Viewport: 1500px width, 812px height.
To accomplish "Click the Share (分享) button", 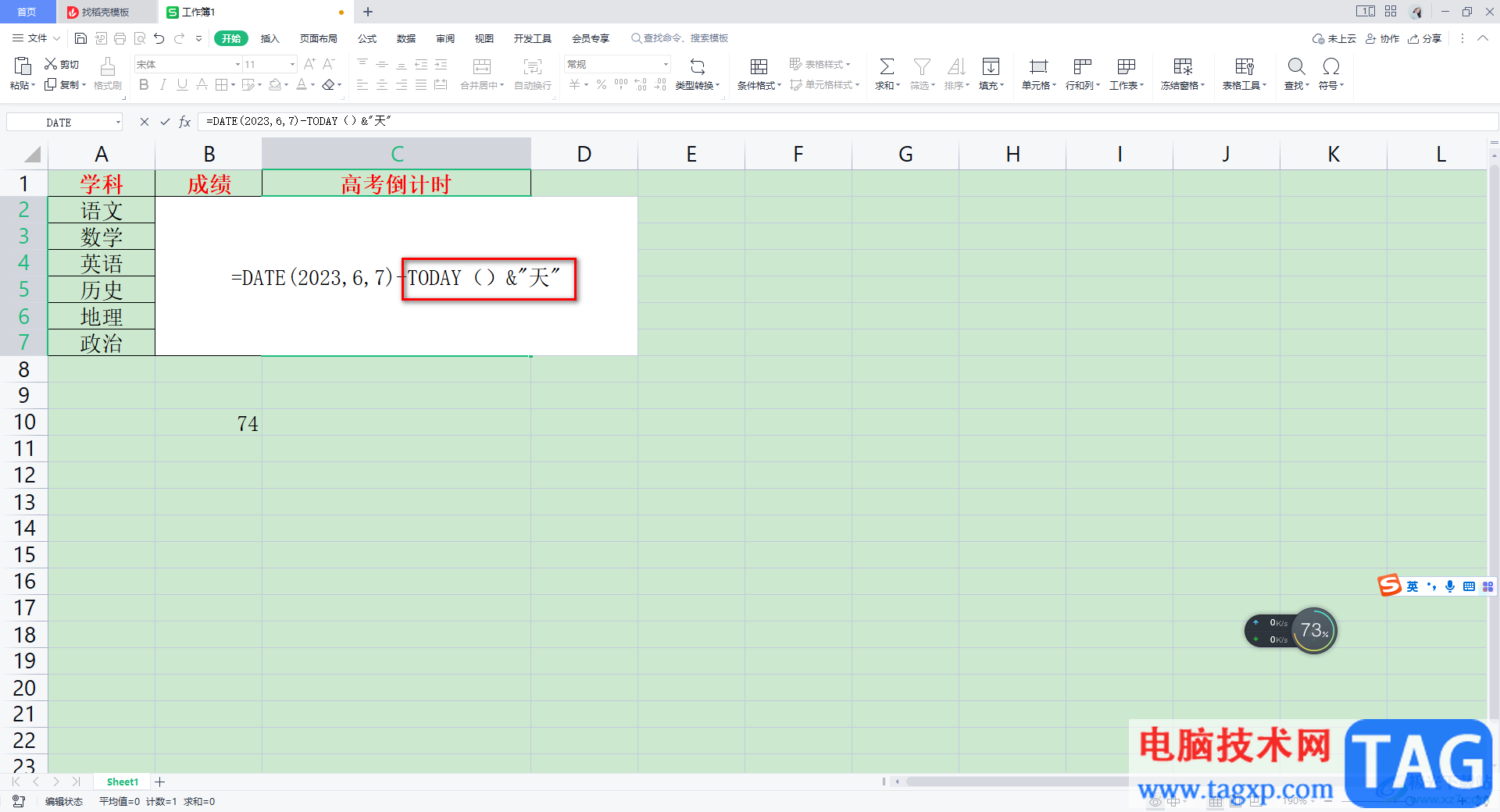I will point(1425,38).
